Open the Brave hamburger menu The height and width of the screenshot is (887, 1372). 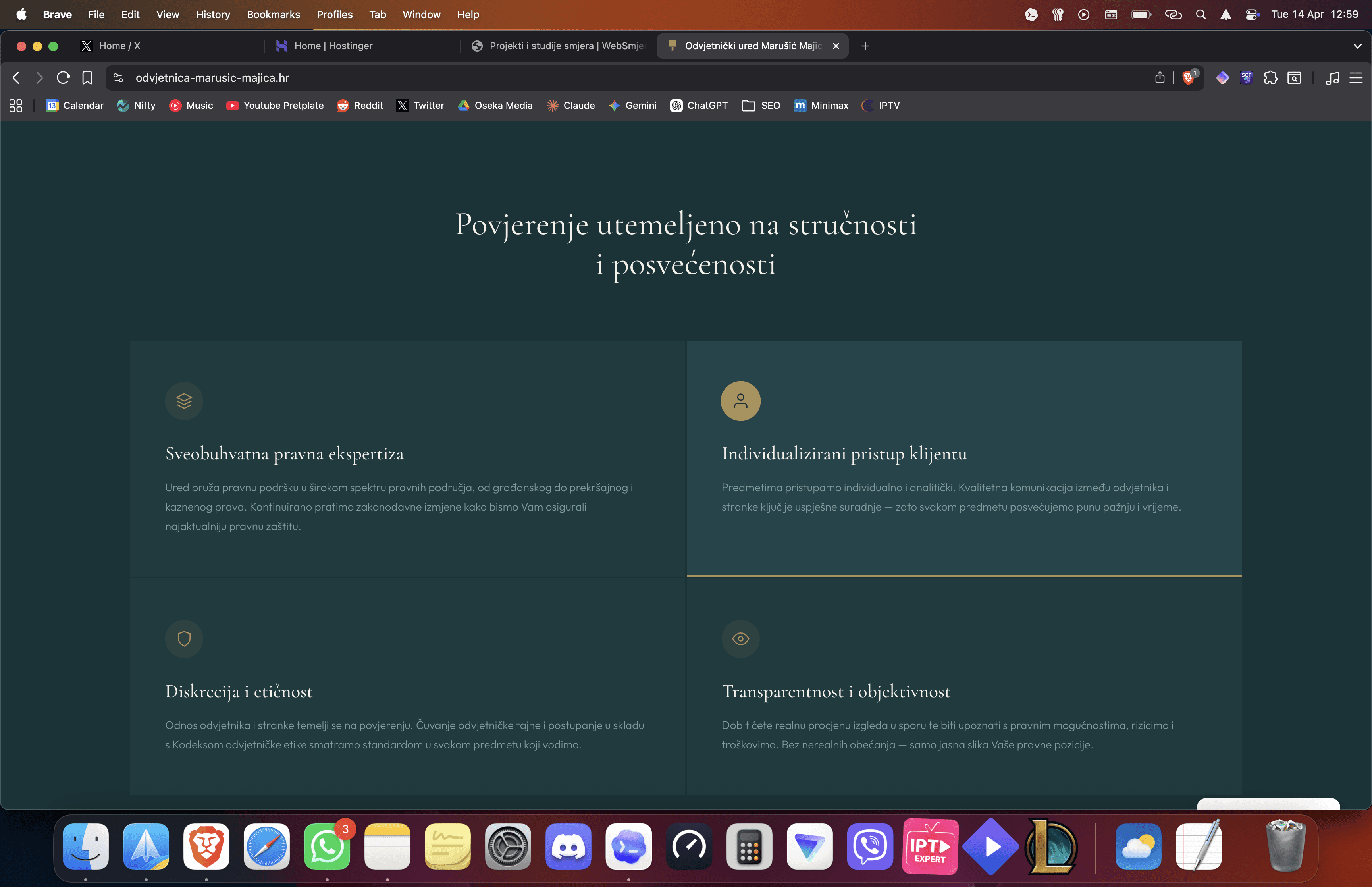click(1357, 78)
